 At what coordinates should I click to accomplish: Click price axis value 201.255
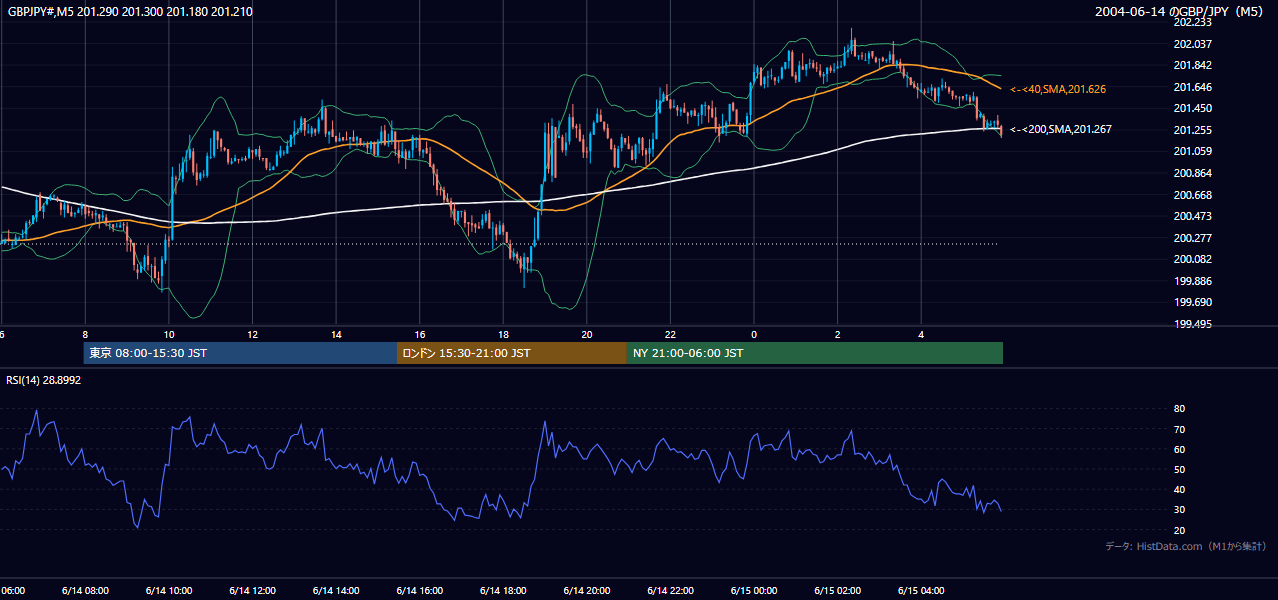tap(1192, 130)
